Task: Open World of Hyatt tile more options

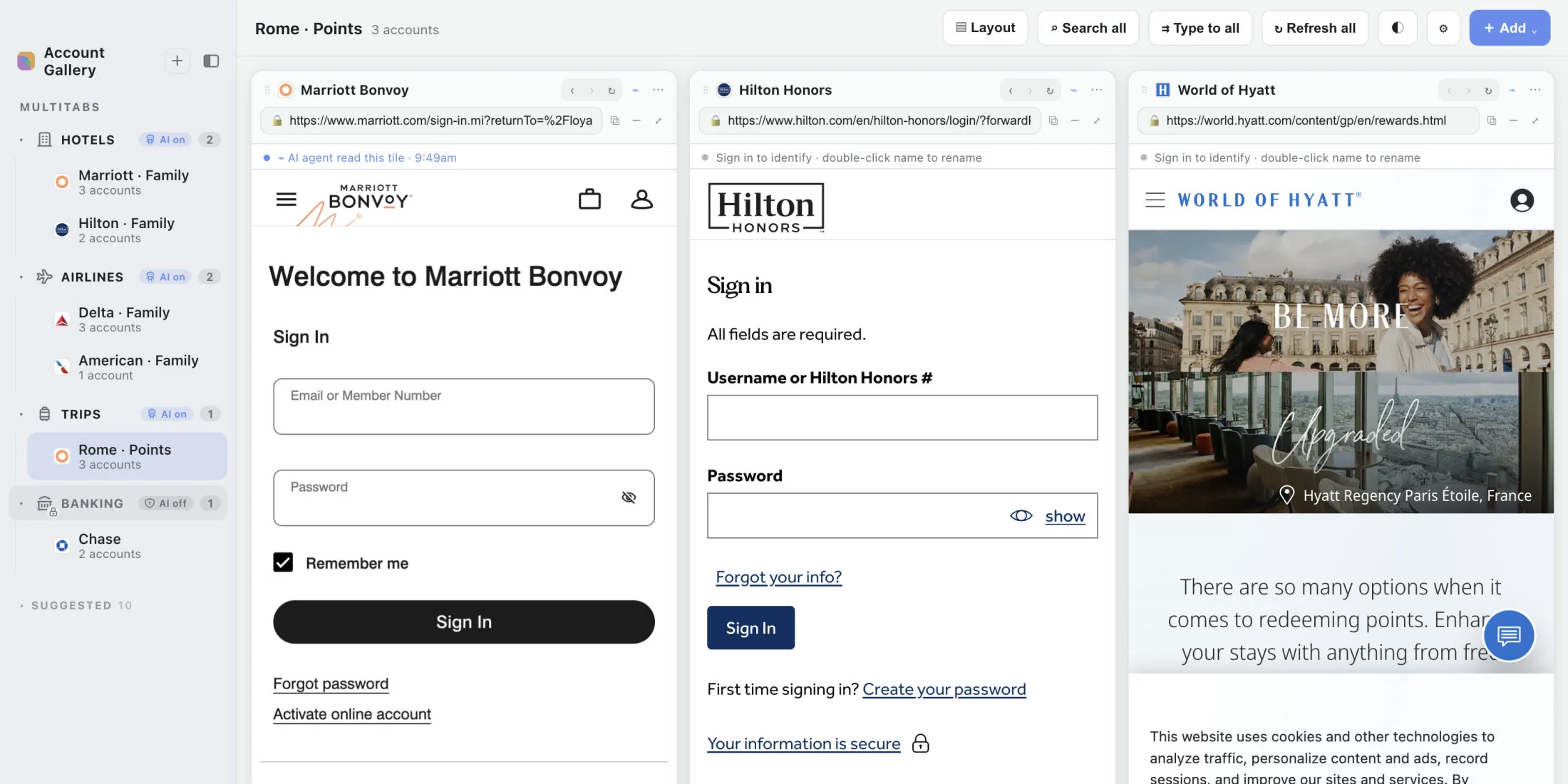Action: click(x=1535, y=90)
